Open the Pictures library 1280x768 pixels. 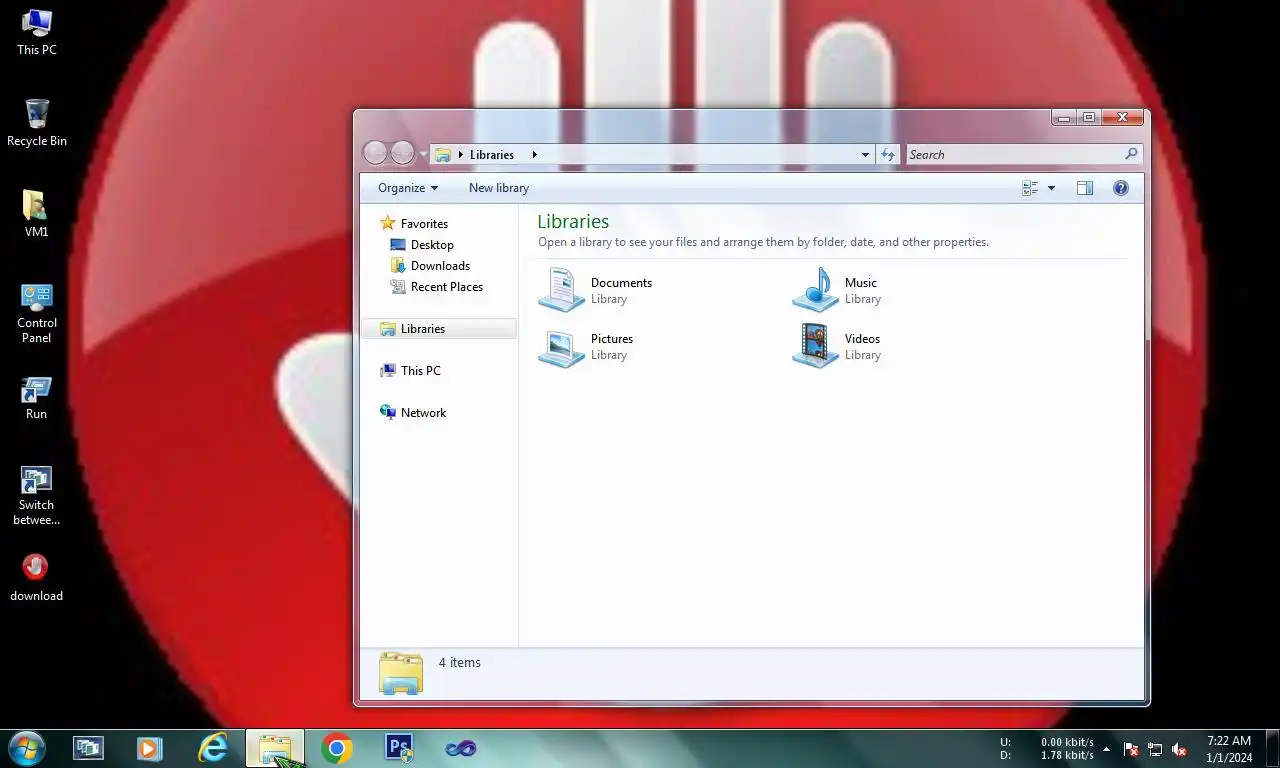tap(586, 346)
